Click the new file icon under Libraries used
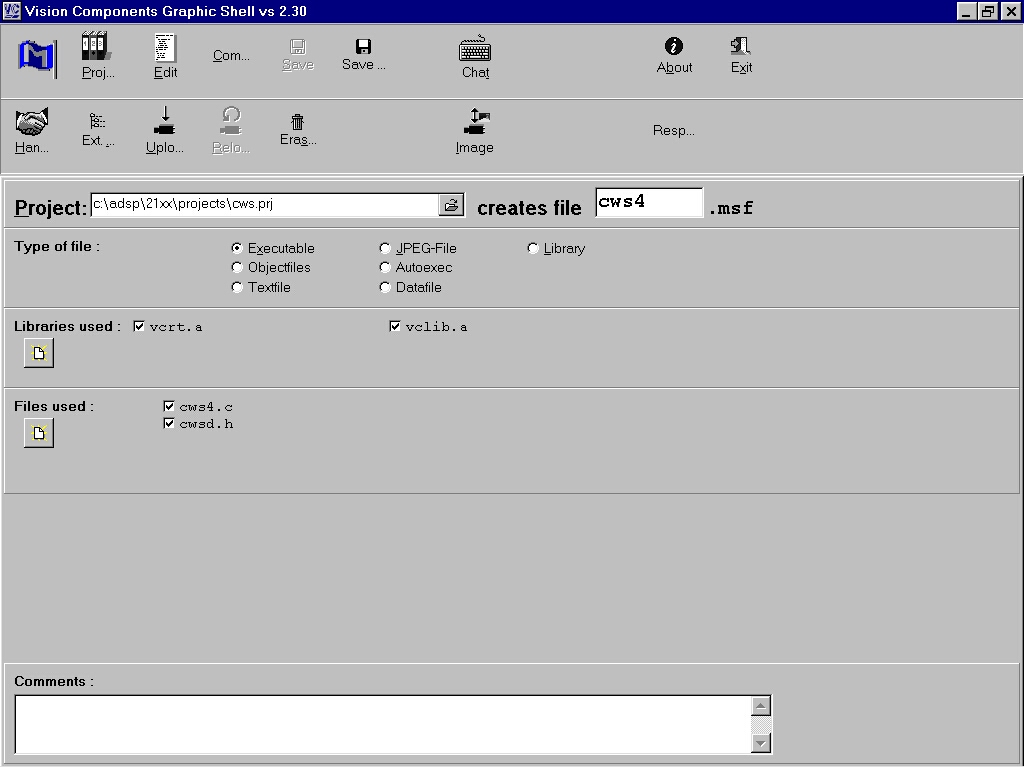The width and height of the screenshot is (1024, 768). coord(39,353)
